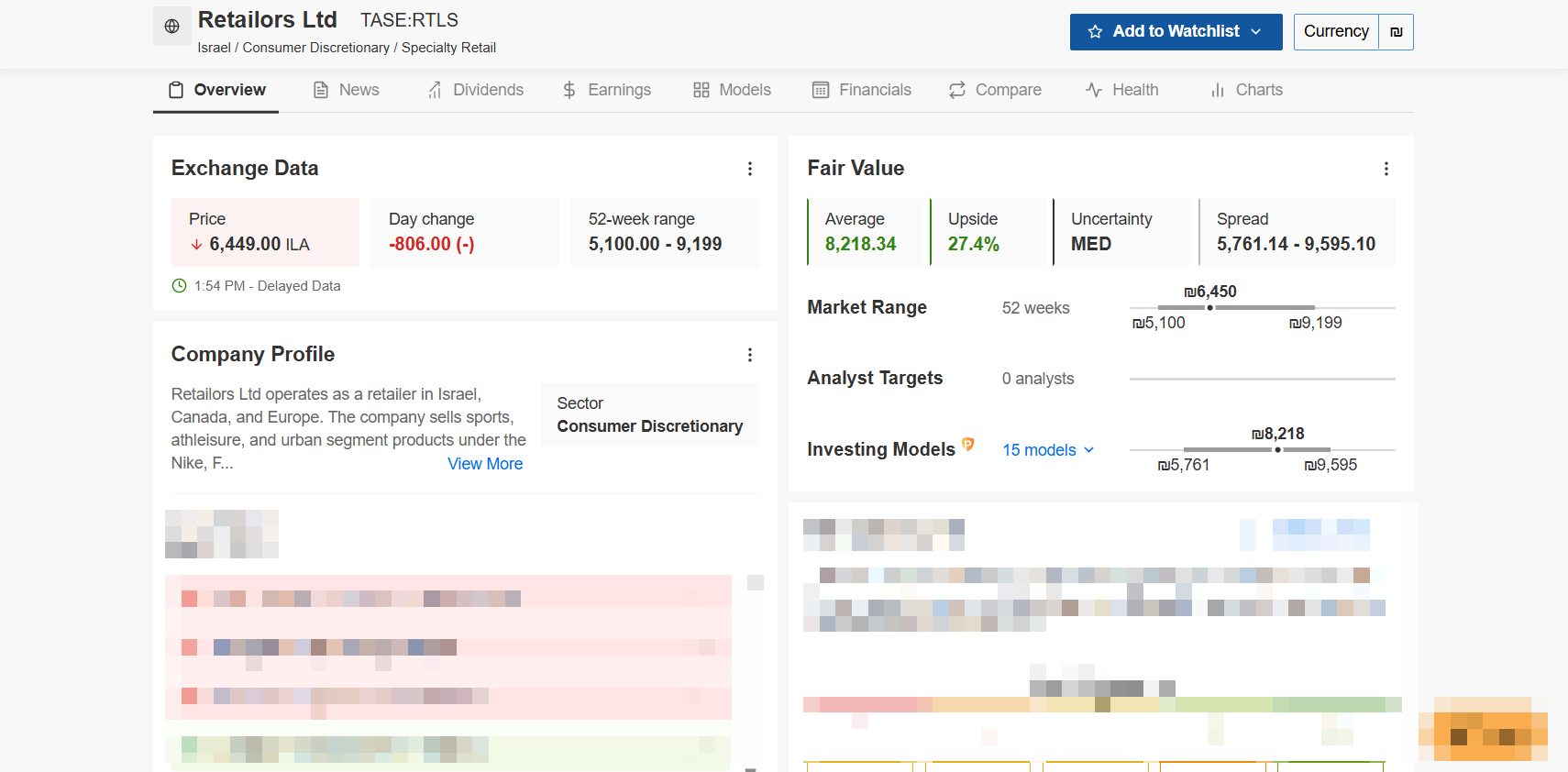
Task: Click the Day change value -806.00
Action: coord(431,245)
